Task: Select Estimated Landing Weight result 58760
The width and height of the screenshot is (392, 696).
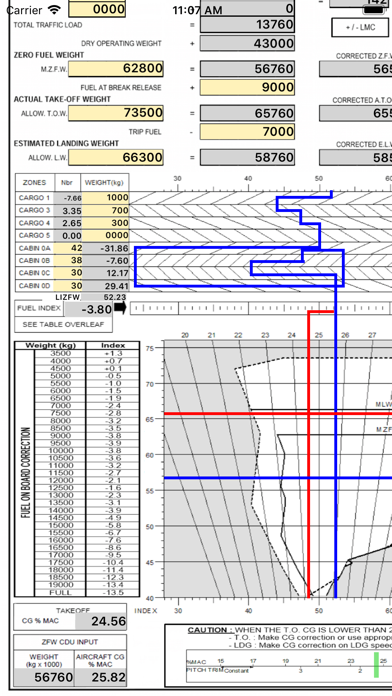Action: tap(247, 157)
